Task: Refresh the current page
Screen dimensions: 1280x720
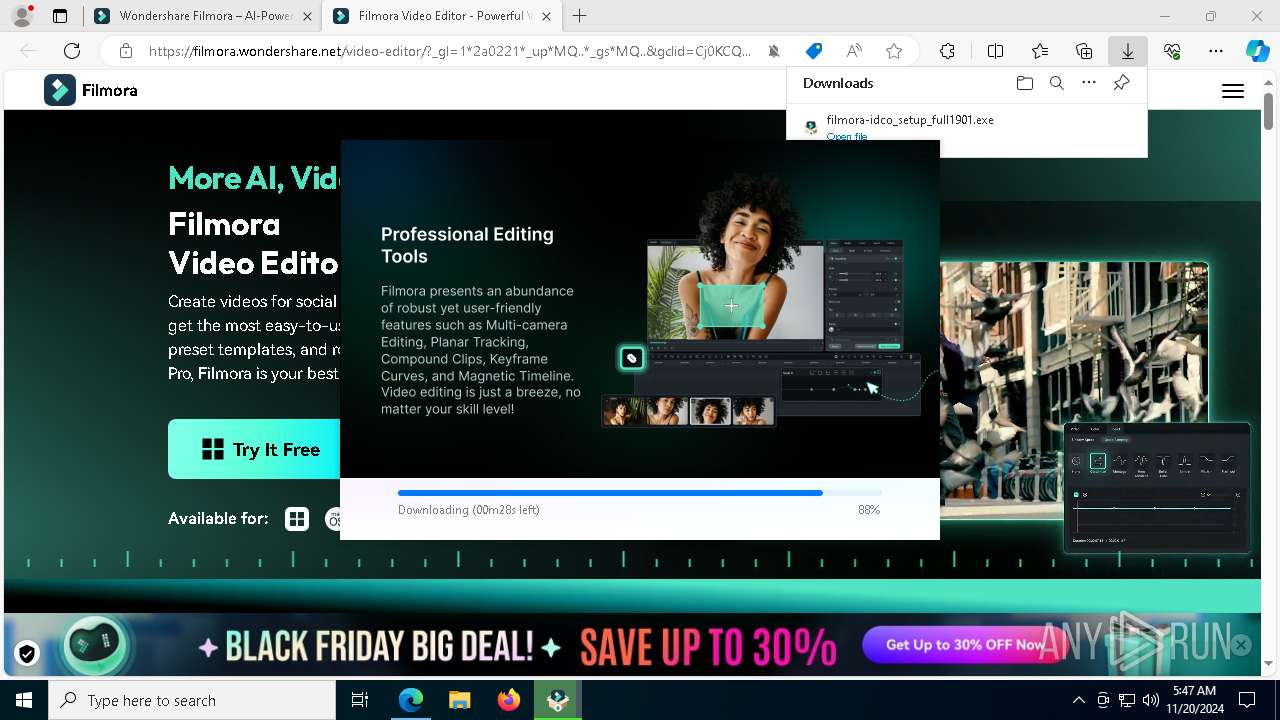Action: pos(72,51)
